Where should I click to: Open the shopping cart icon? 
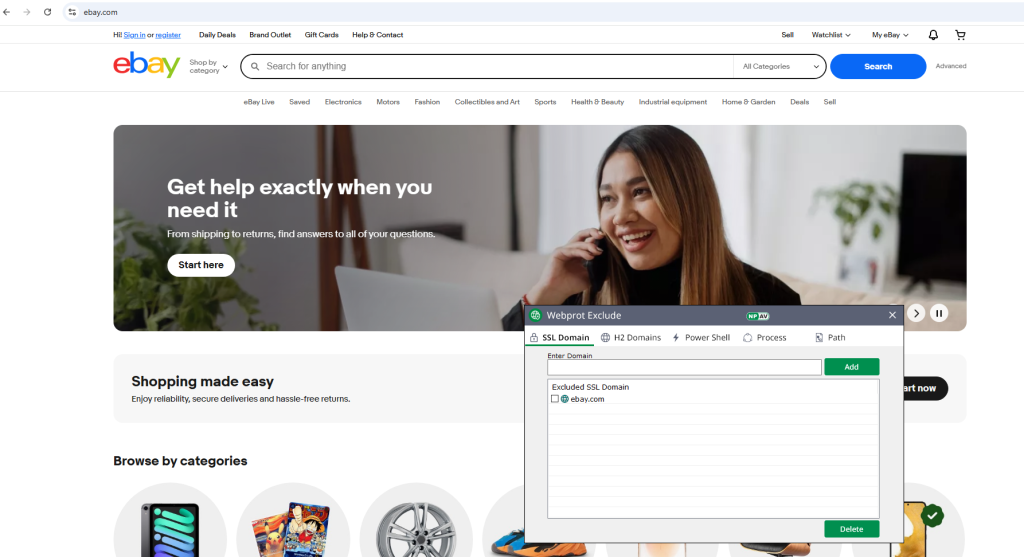(x=960, y=35)
